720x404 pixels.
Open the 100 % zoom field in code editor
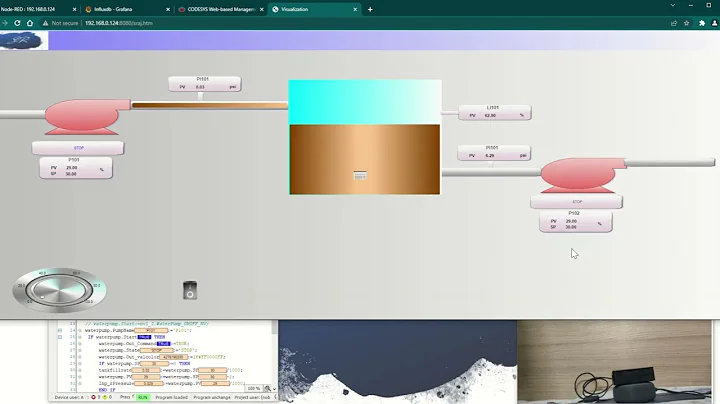click(x=253, y=388)
